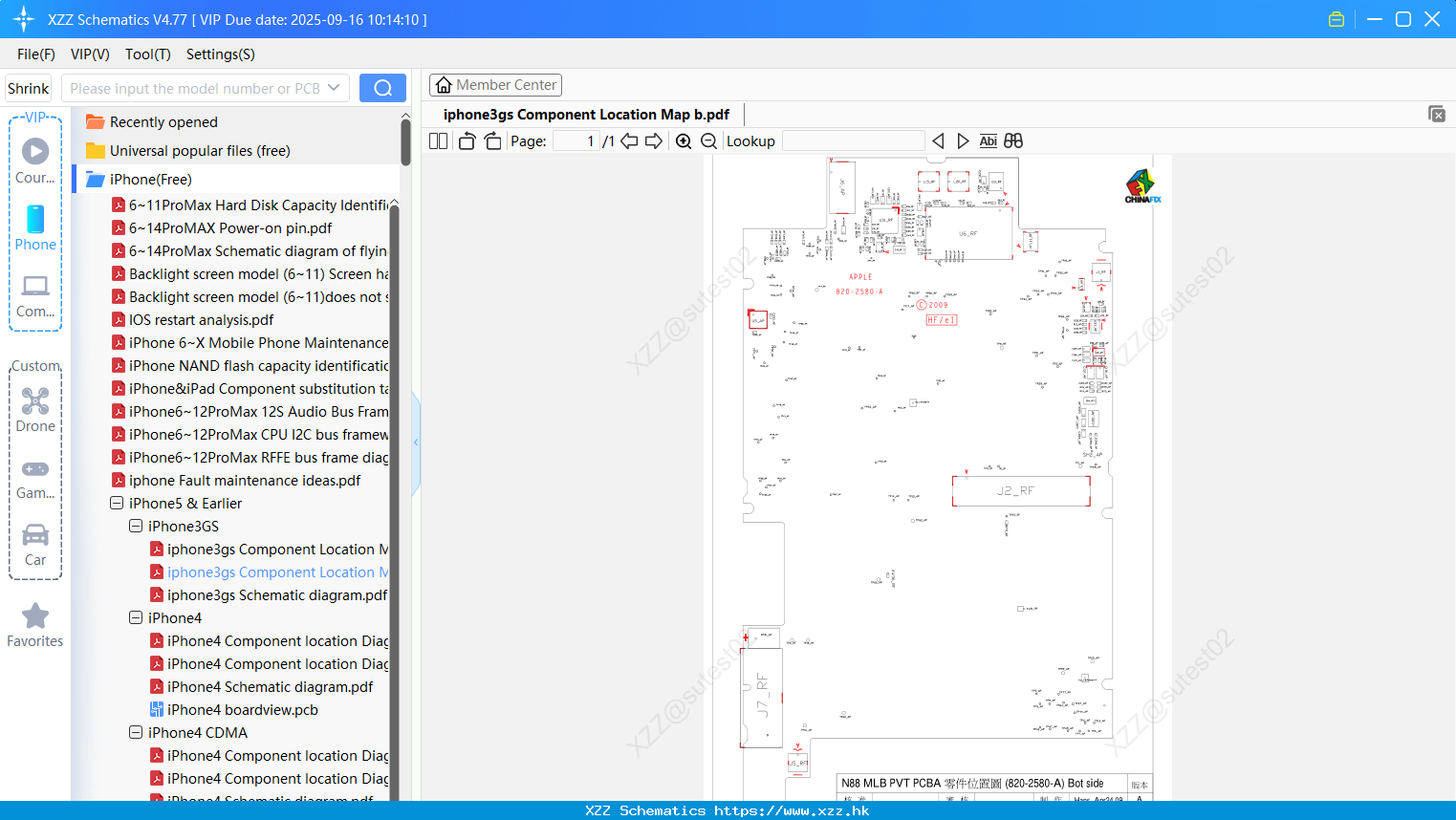
Task: Click the XZZ app logo
Action: [x=24, y=19]
